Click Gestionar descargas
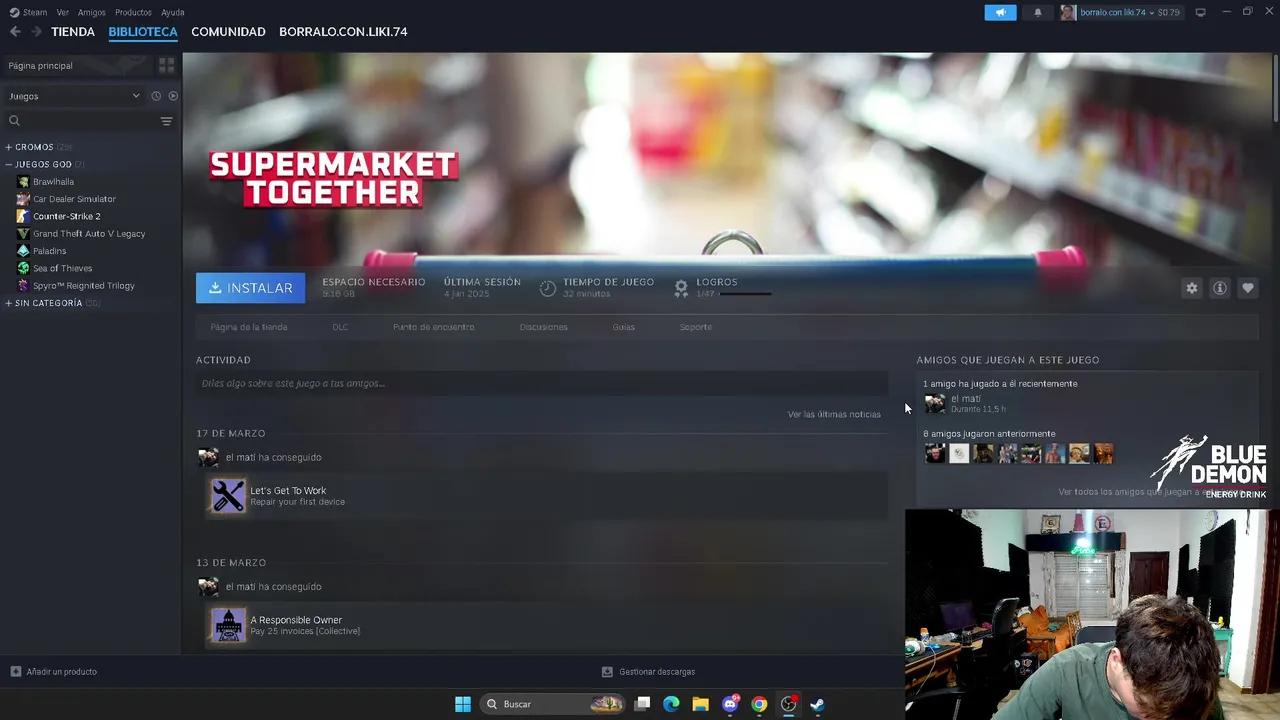This screenshot has width=1280, height=720. coord(657,671)
